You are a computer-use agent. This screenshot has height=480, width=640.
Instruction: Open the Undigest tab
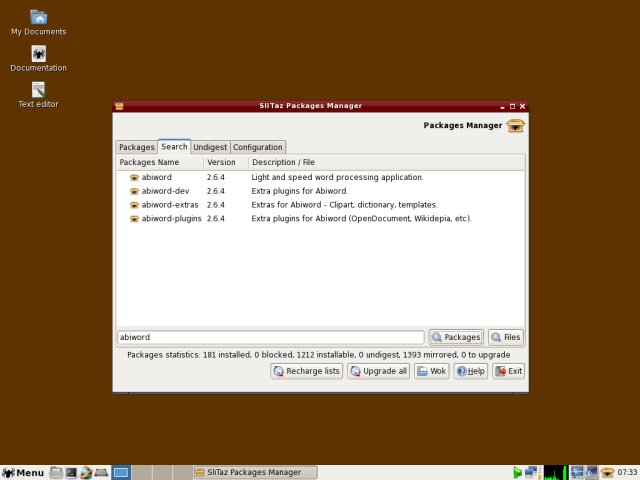[210, 147]
